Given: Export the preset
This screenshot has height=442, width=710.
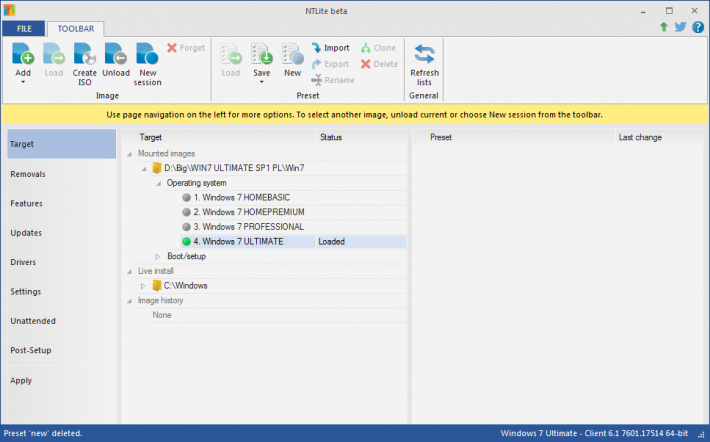Looking at the screenshot, I should coord(330,64).
